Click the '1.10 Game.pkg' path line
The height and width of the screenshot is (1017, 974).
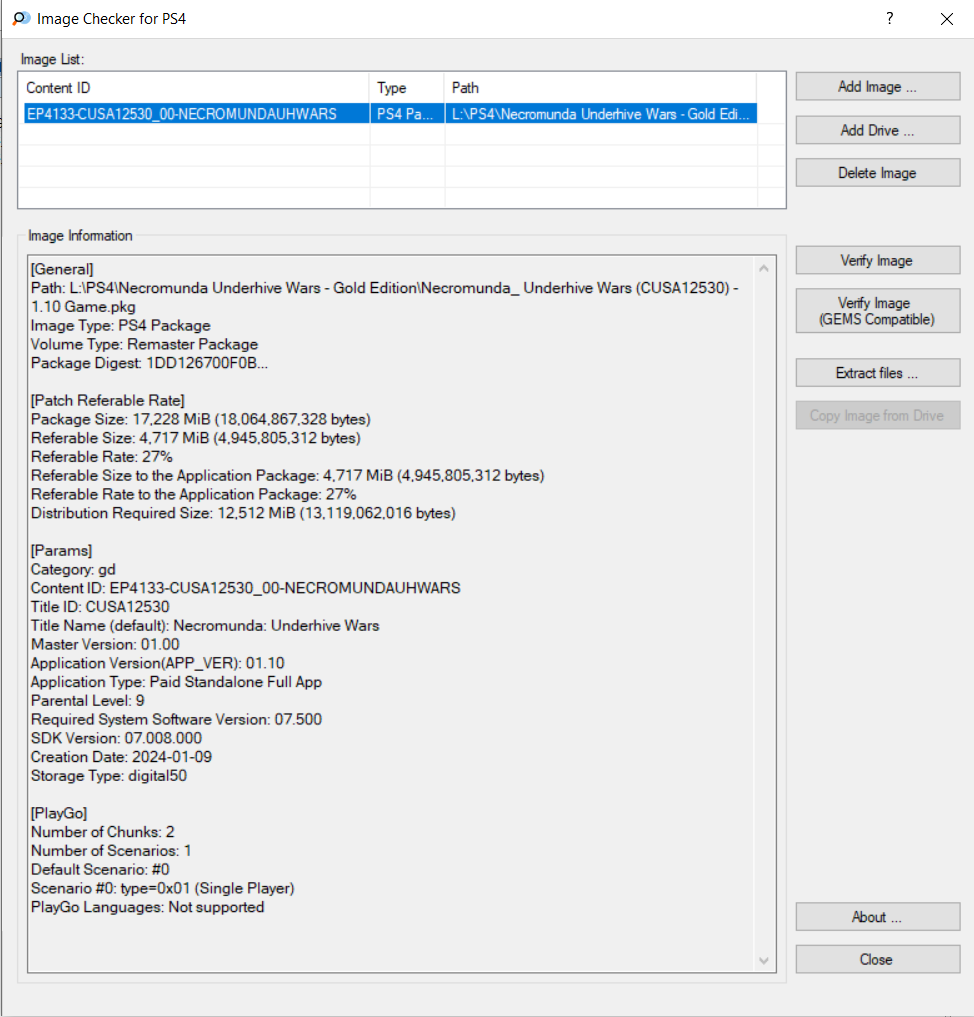click(83, 307)
